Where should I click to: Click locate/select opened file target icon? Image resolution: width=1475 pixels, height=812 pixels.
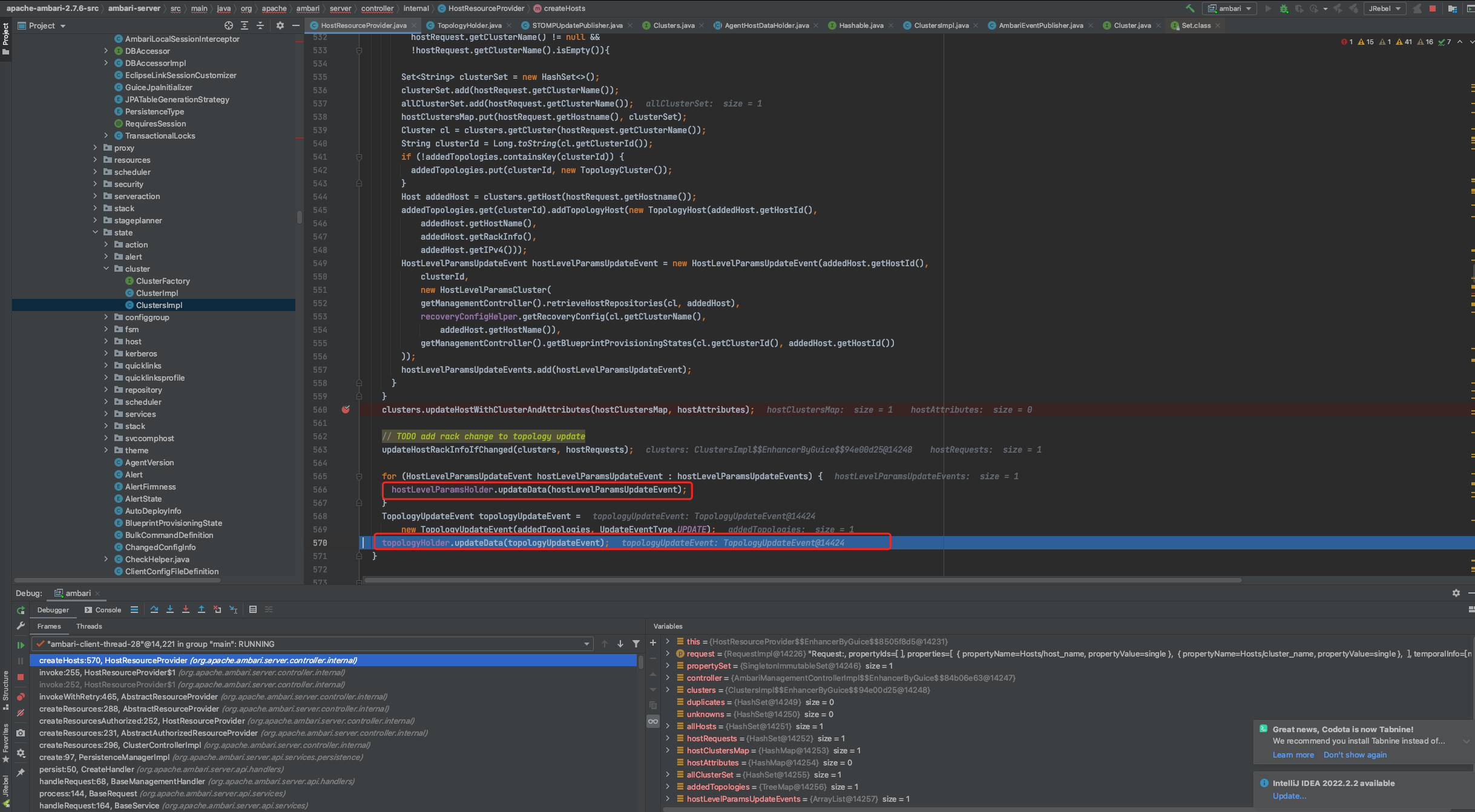point(229,25)
